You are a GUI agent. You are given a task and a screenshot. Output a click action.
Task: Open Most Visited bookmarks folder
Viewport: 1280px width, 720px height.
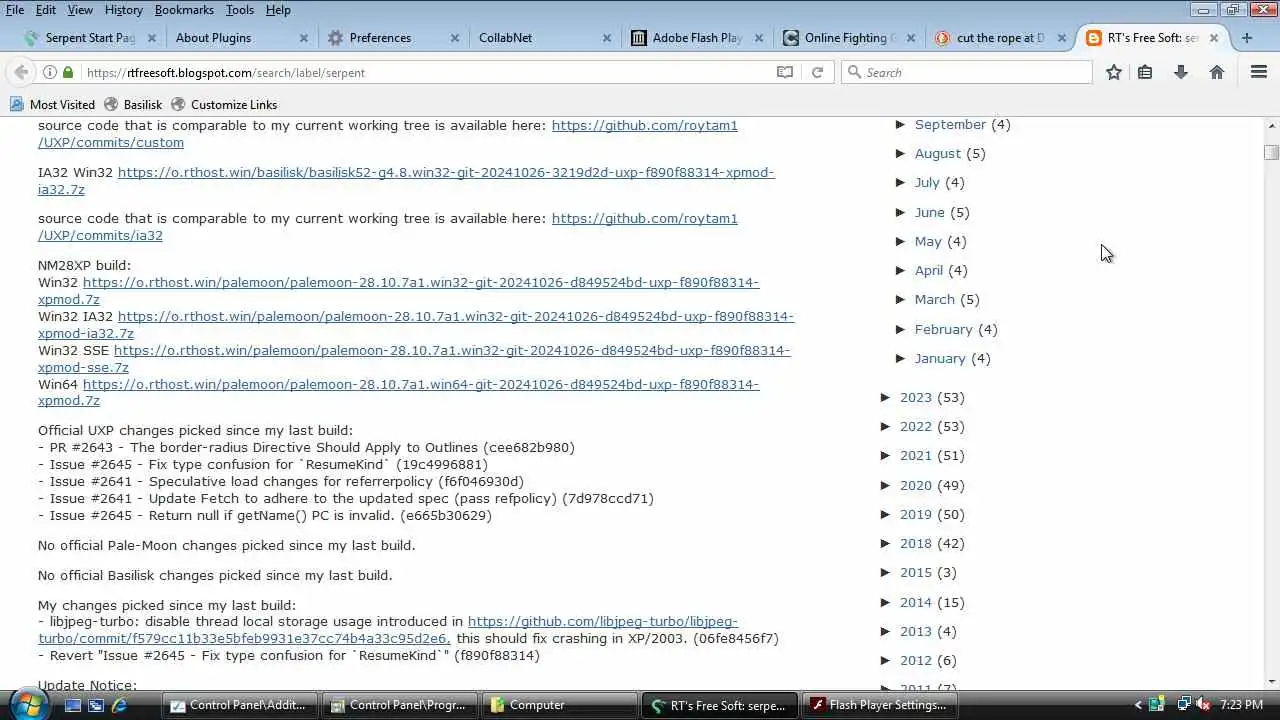[53, 104]
